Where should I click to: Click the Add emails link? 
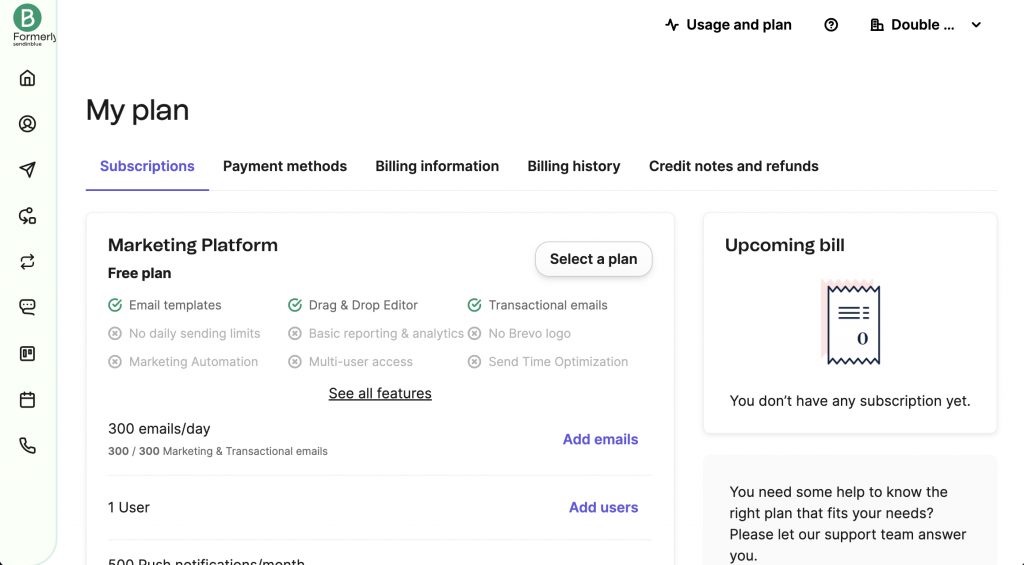(x=600, y=439)
